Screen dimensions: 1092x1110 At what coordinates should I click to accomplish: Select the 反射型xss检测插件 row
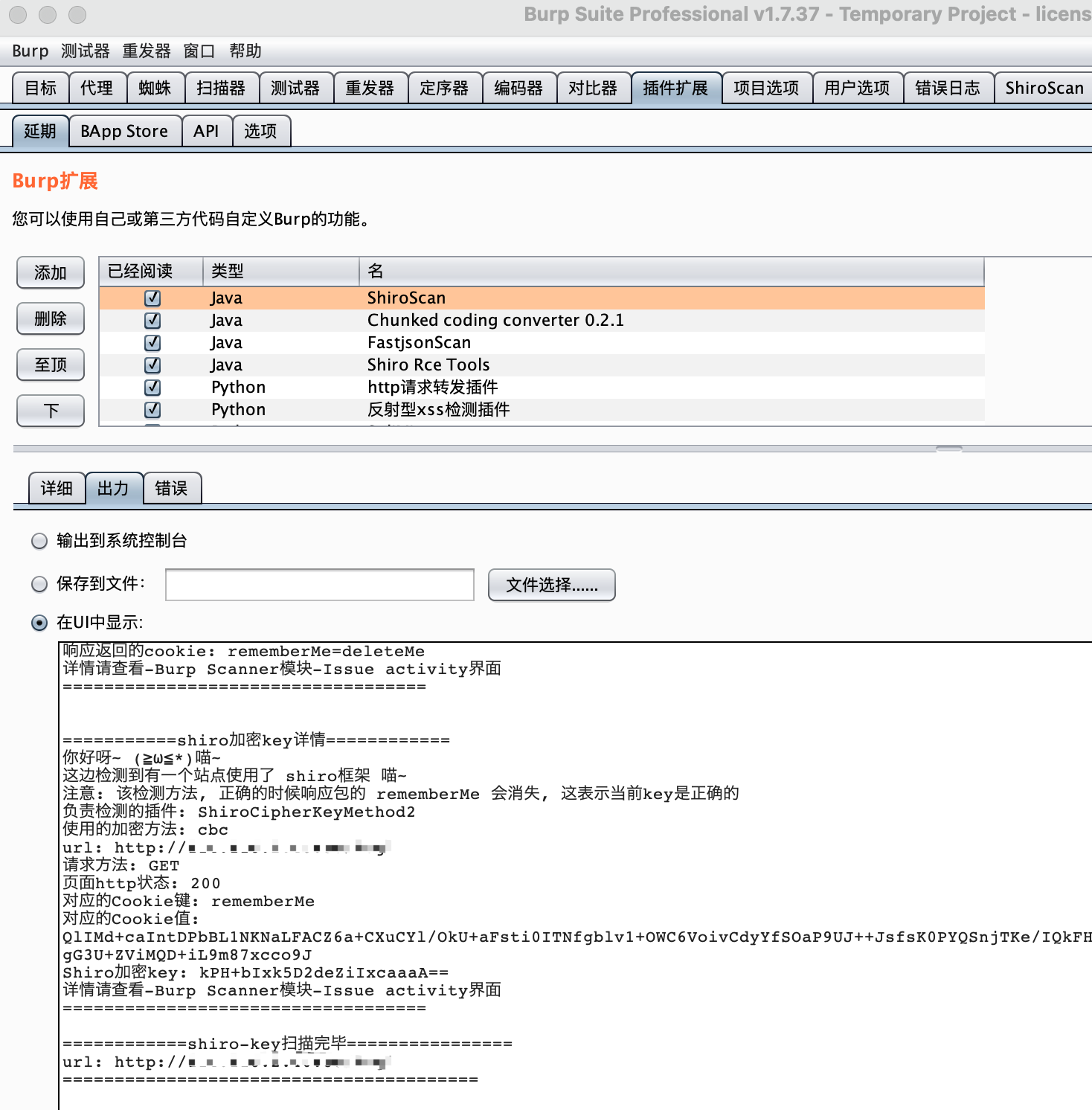coord(542,410)
